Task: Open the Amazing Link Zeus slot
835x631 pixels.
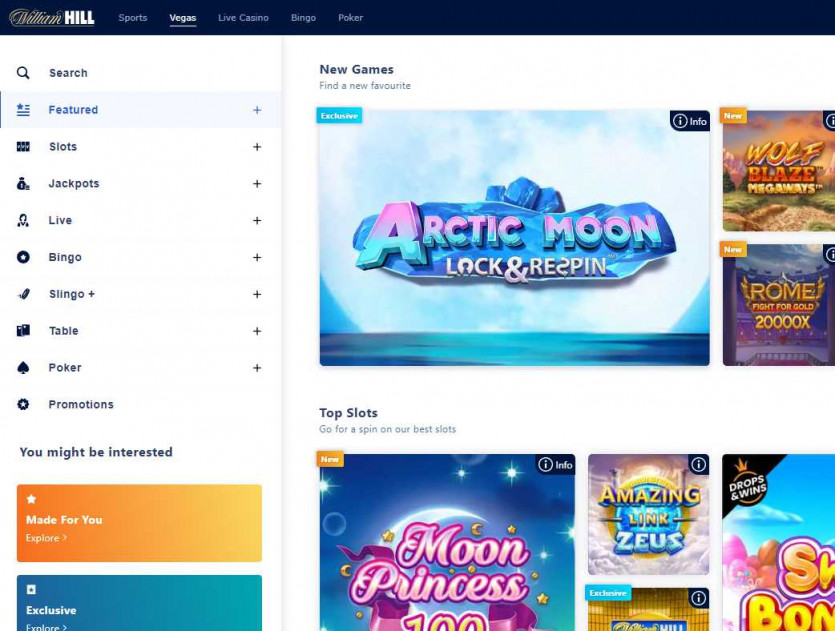Action: [x=649, y=514]
